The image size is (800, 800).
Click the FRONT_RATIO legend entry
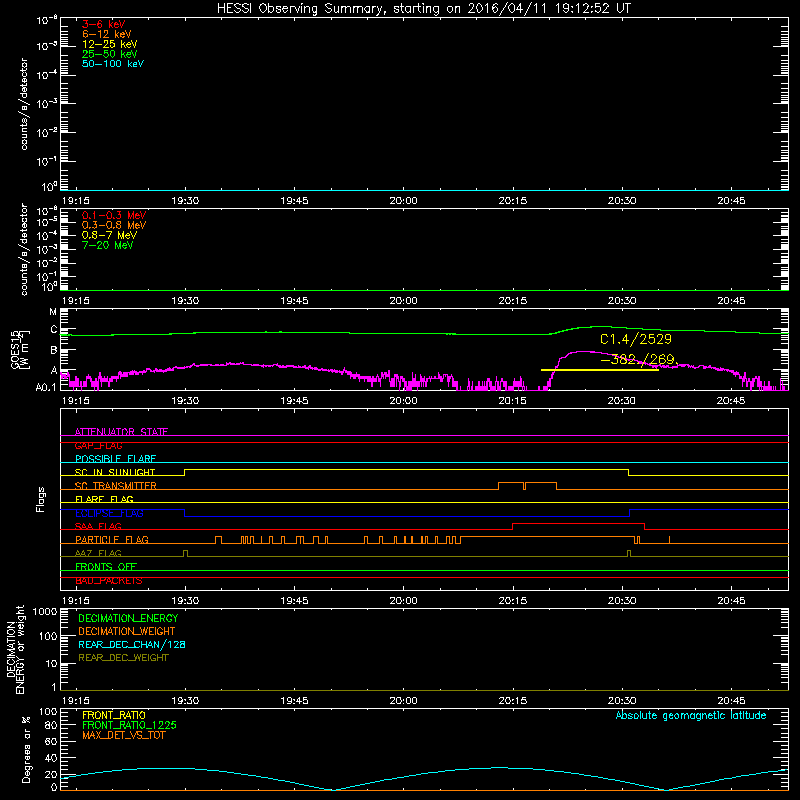point(114,715)
